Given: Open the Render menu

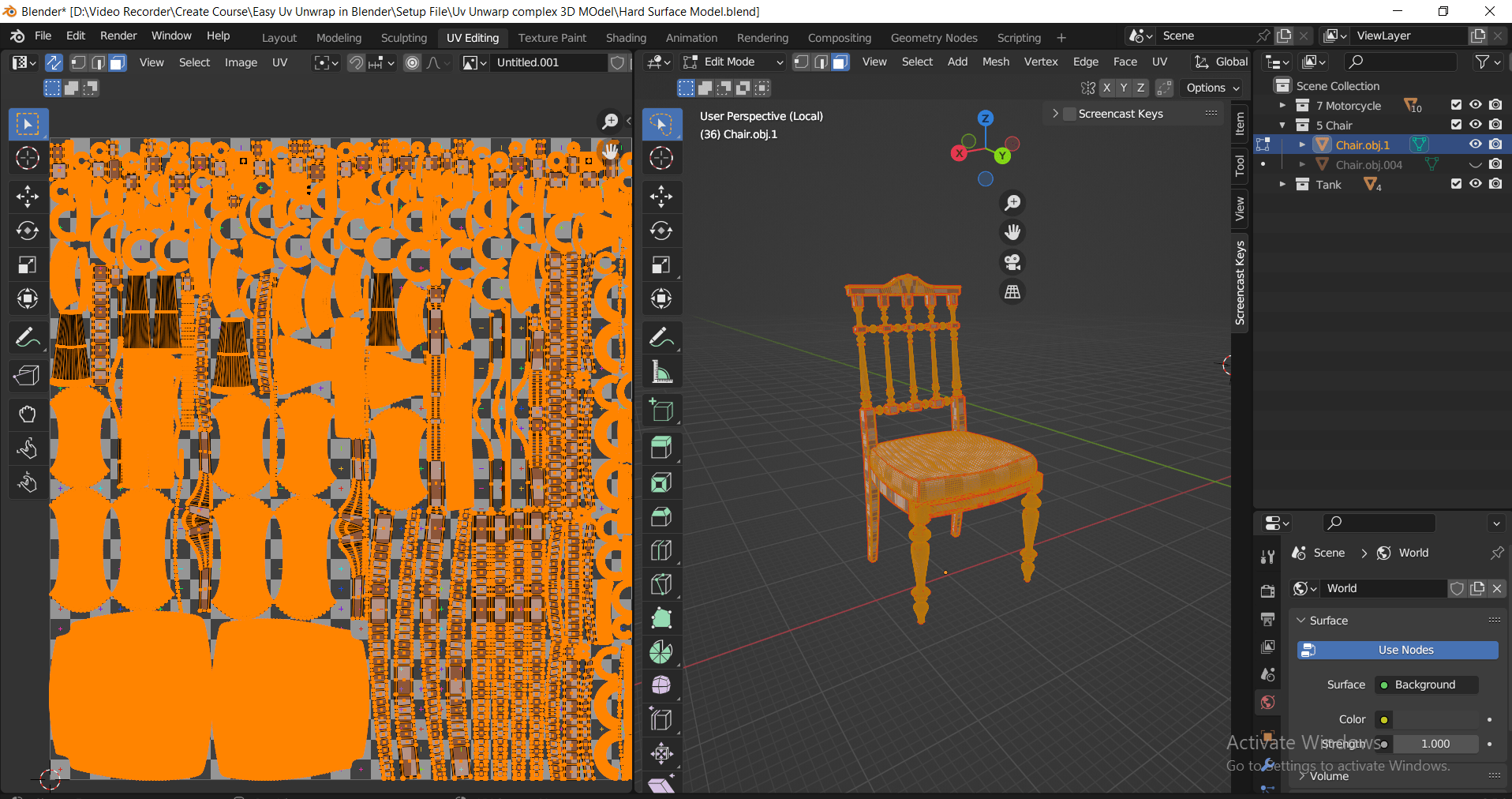Looking at the screenshot, I should 118,35.
